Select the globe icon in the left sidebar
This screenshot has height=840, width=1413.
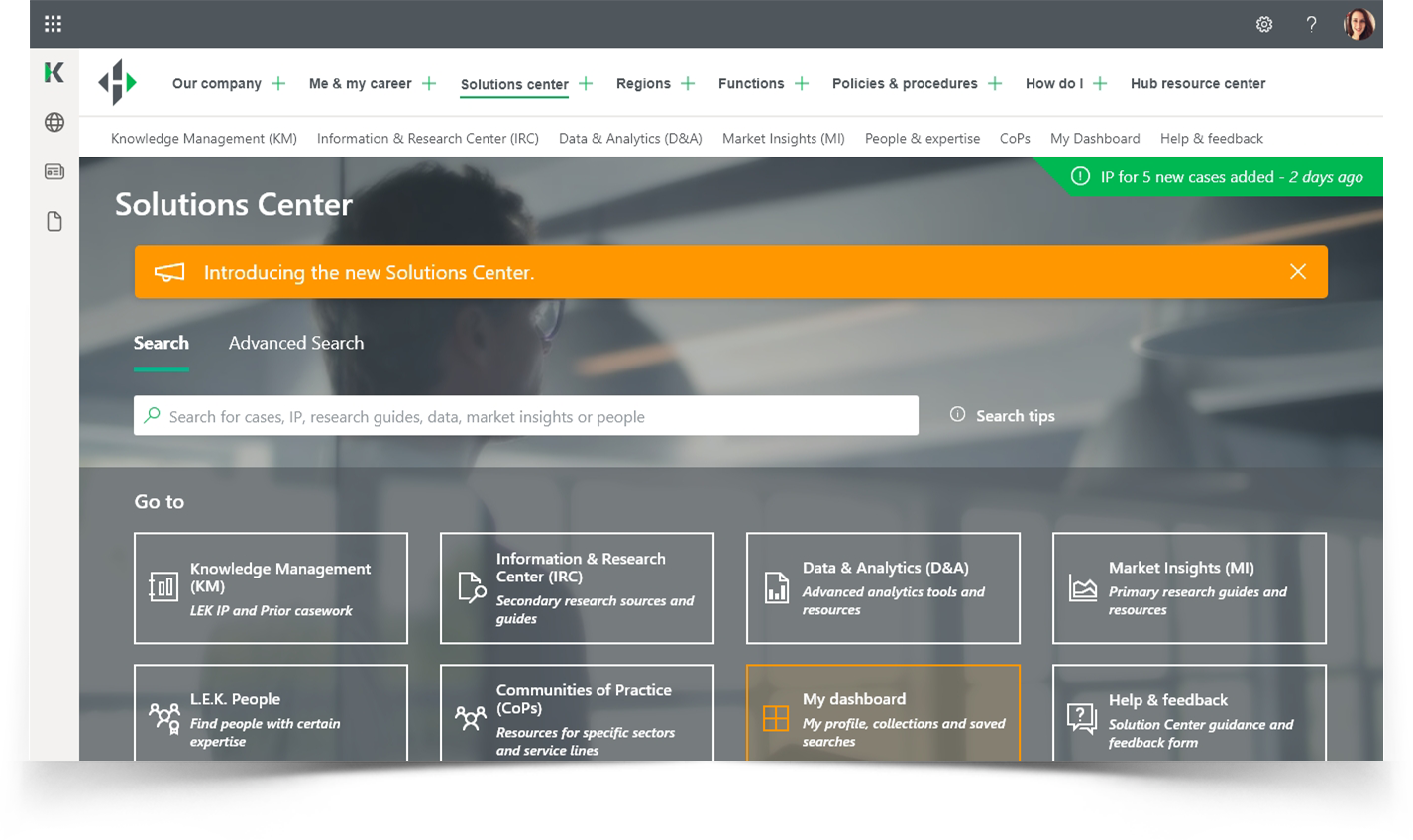click(53, 123)
